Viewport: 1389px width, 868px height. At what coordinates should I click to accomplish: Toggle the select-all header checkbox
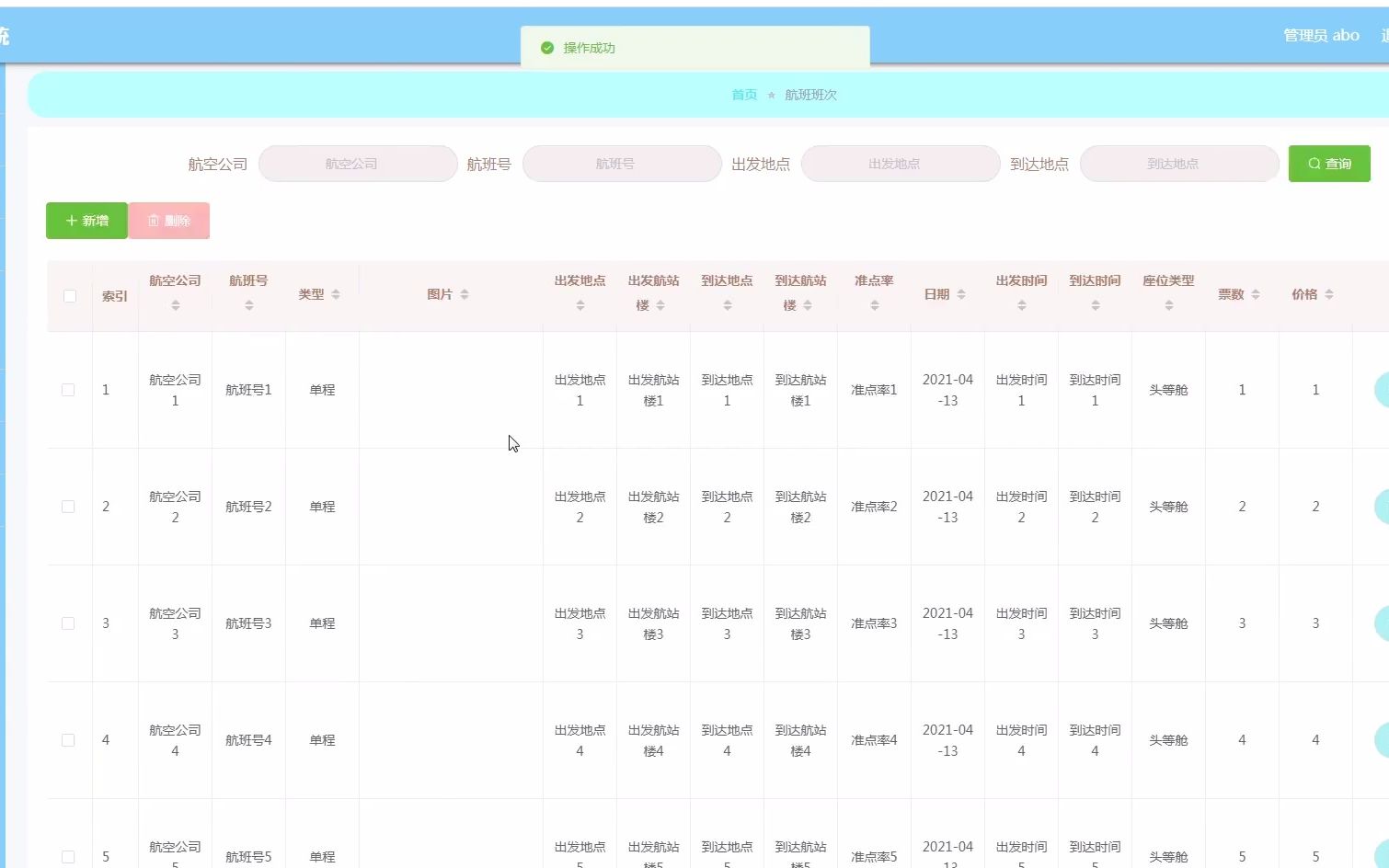pos(69,296)
